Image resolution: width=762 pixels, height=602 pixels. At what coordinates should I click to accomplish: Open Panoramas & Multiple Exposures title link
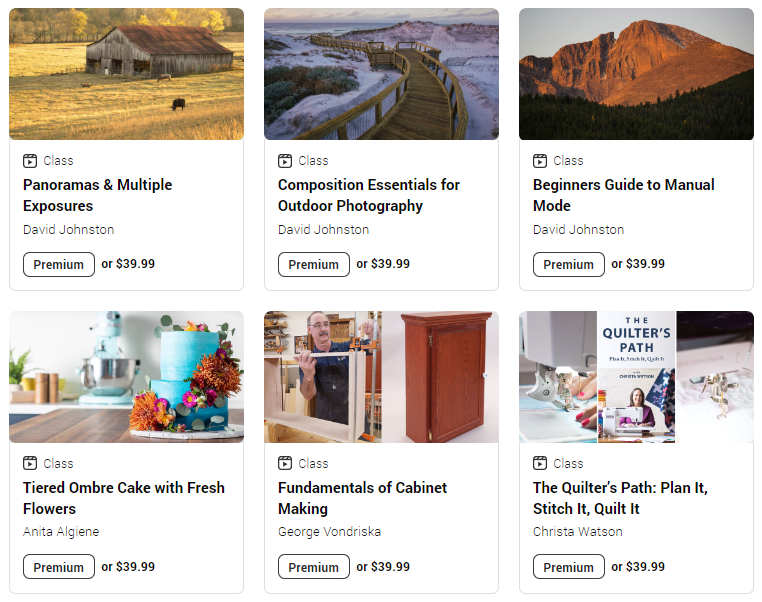point(98,195)
